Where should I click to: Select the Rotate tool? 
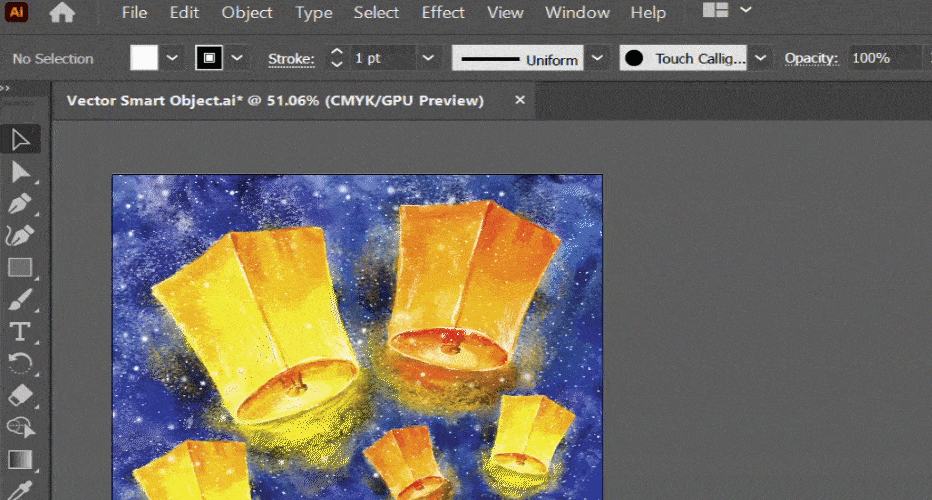pyautogui.click(x=20, y=363)
